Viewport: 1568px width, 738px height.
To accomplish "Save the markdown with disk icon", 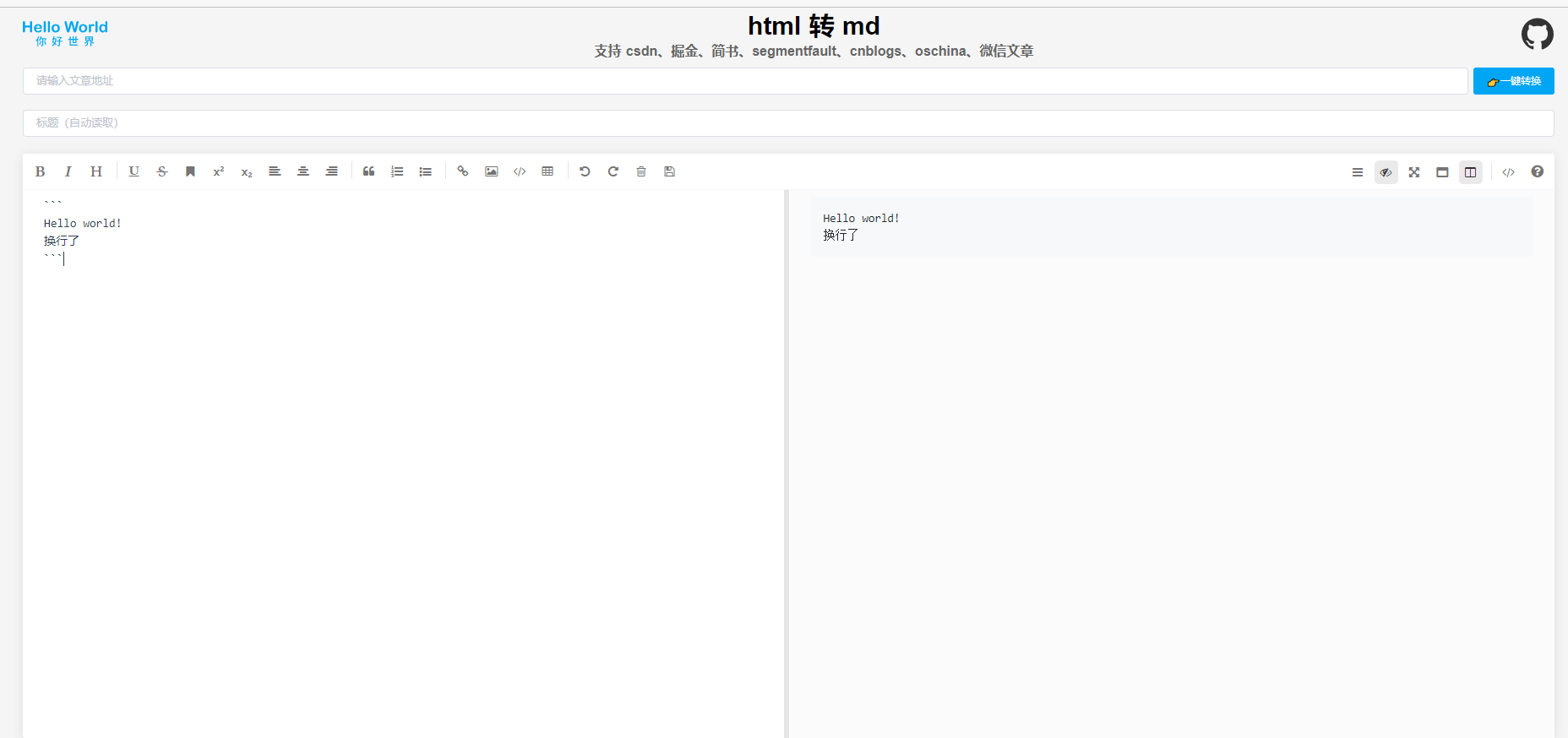I will pyautogui.click(x=670, y=171).
